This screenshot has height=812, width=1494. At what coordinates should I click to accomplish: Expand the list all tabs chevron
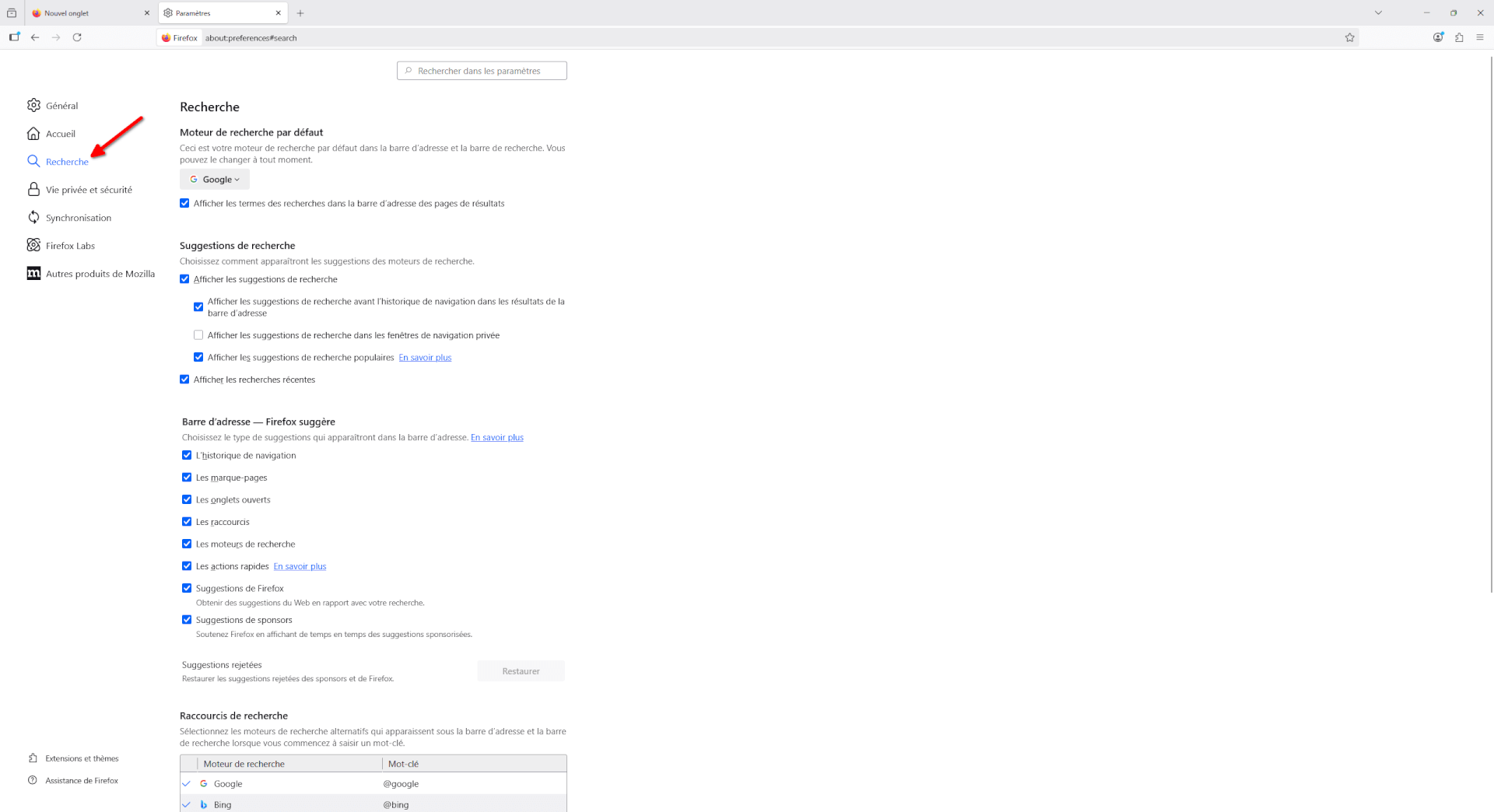point(1378,13)
